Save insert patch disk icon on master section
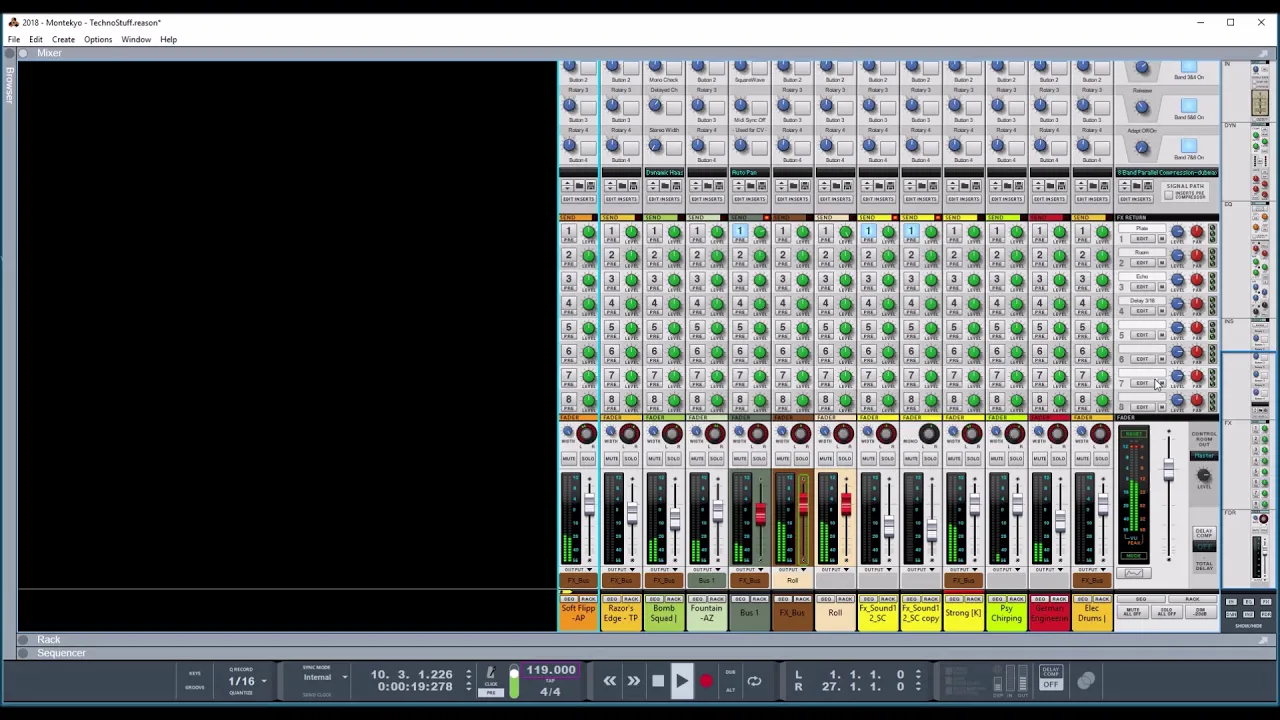This screenshot has width=1280, height=720. [1149, 186]
